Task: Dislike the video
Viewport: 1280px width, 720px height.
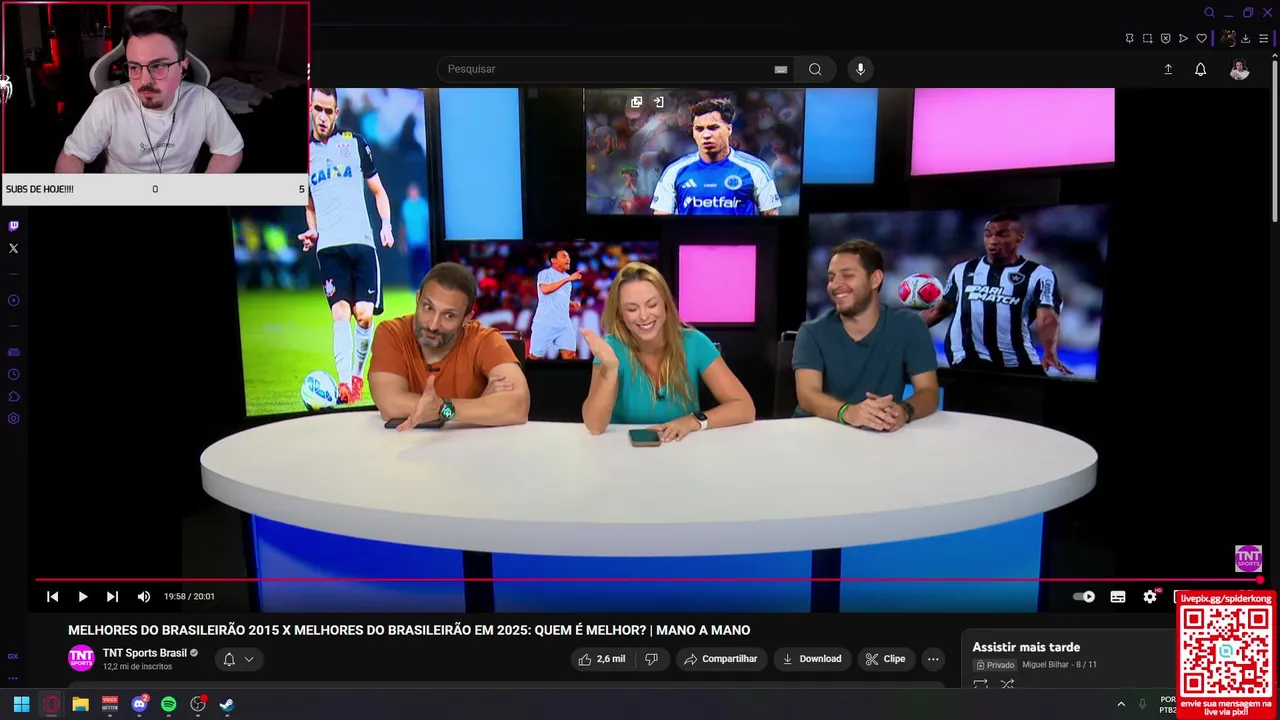Action: tap(651, 659)
